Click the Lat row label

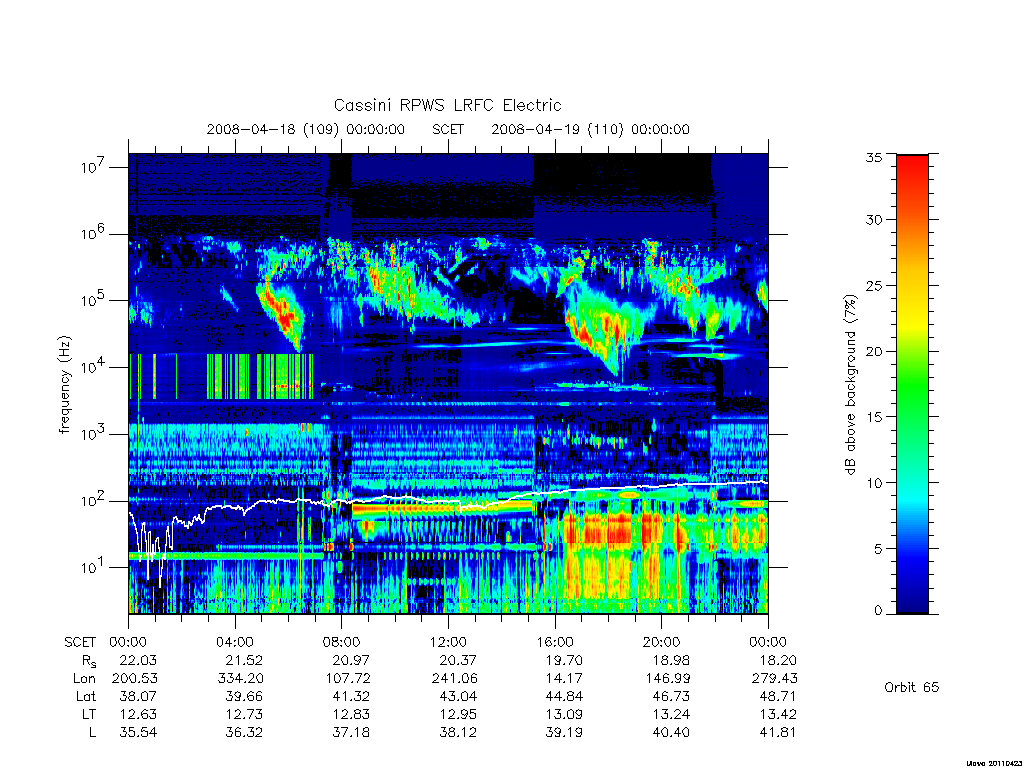86,697
